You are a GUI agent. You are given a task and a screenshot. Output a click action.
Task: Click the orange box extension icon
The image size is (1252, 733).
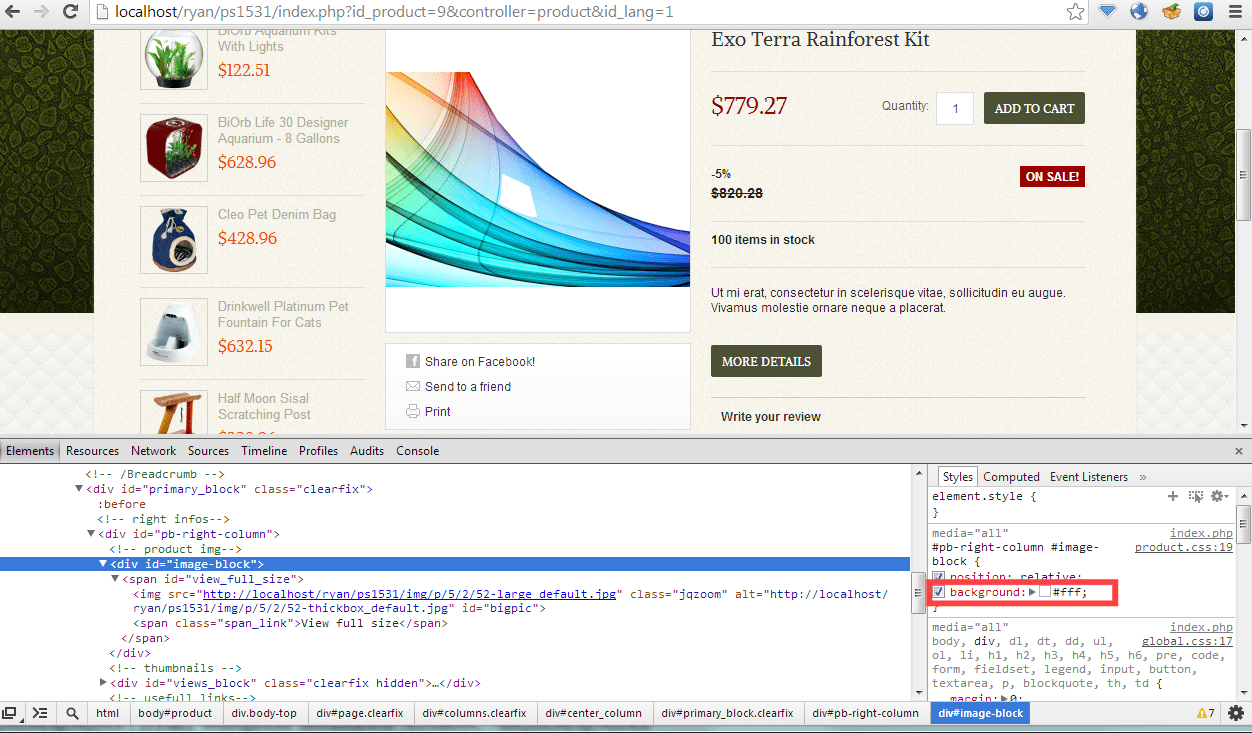(1172, 12)
